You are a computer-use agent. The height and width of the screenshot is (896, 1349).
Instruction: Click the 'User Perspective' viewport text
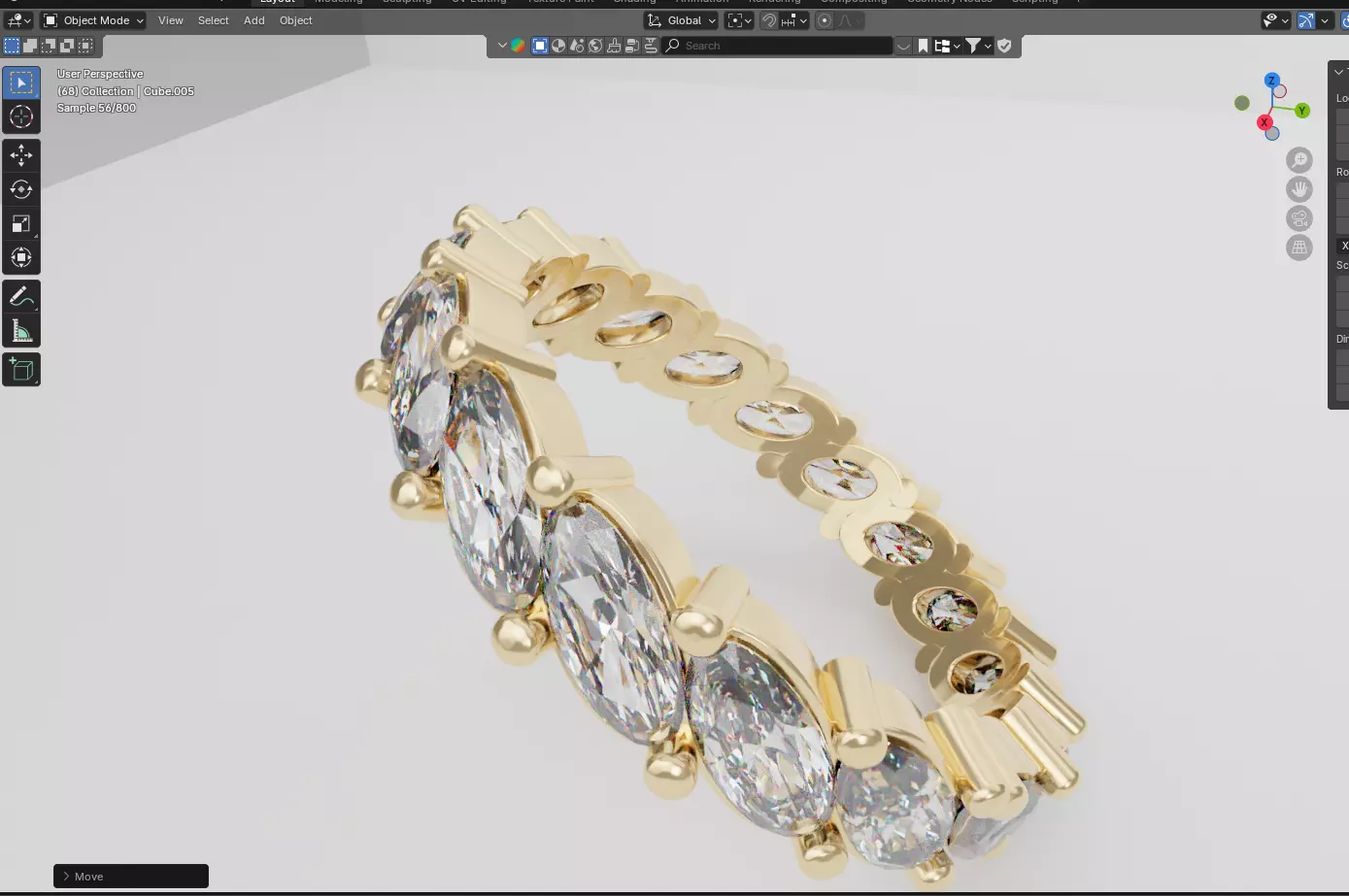tap(100, 74)
